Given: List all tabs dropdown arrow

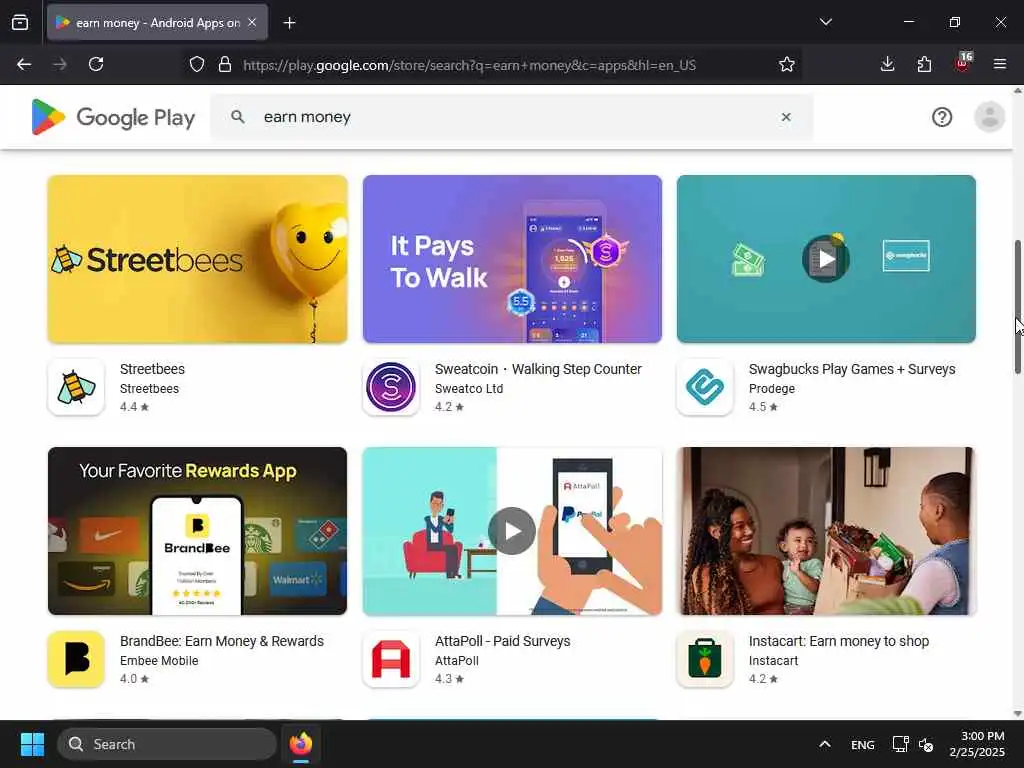Looking at the screenshot, I should (x=825, y=22).
